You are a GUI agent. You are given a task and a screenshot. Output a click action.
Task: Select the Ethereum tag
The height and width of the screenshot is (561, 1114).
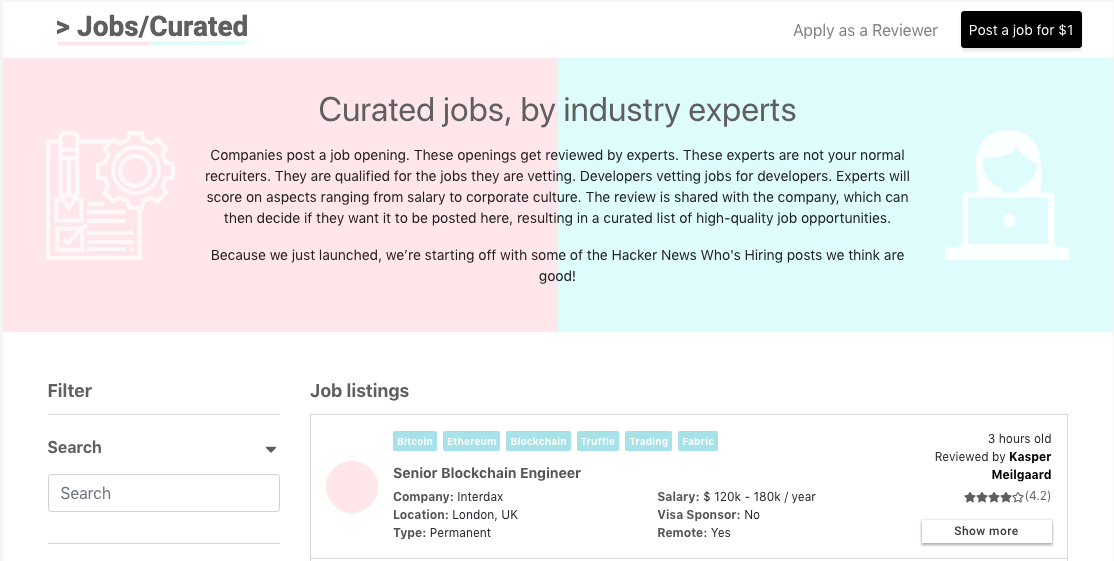(471, 441)
